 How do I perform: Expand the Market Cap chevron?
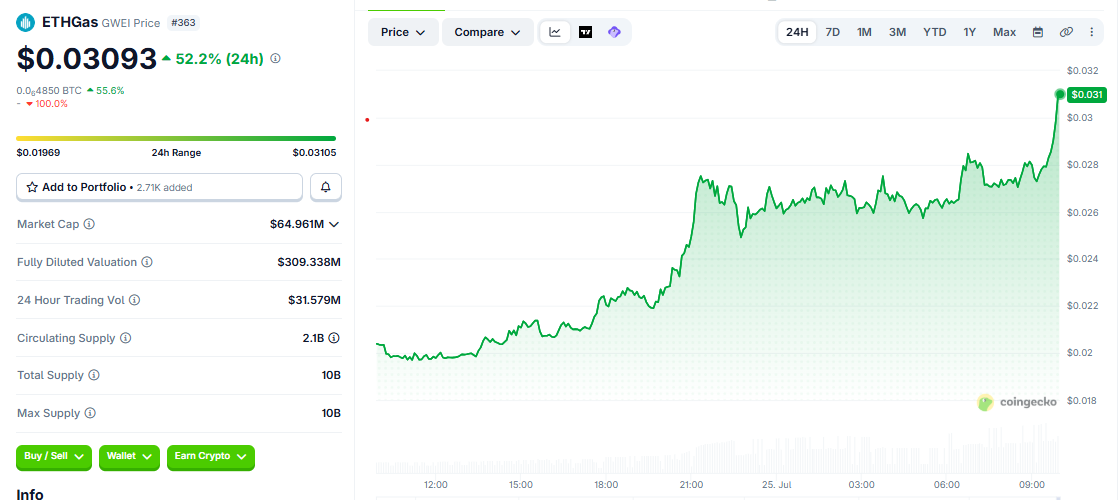tap(334, 224)
